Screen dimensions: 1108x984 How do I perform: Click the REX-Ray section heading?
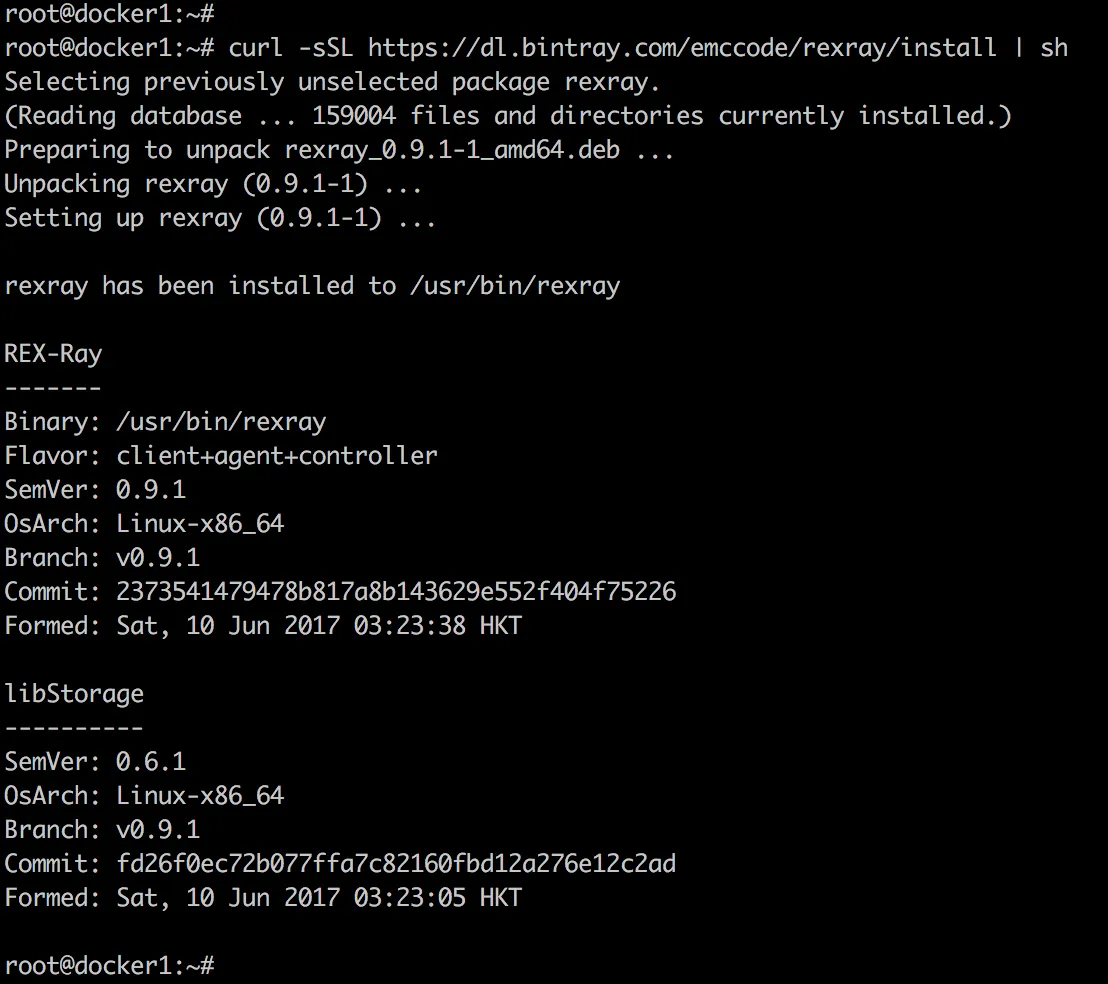coord(53,353)
